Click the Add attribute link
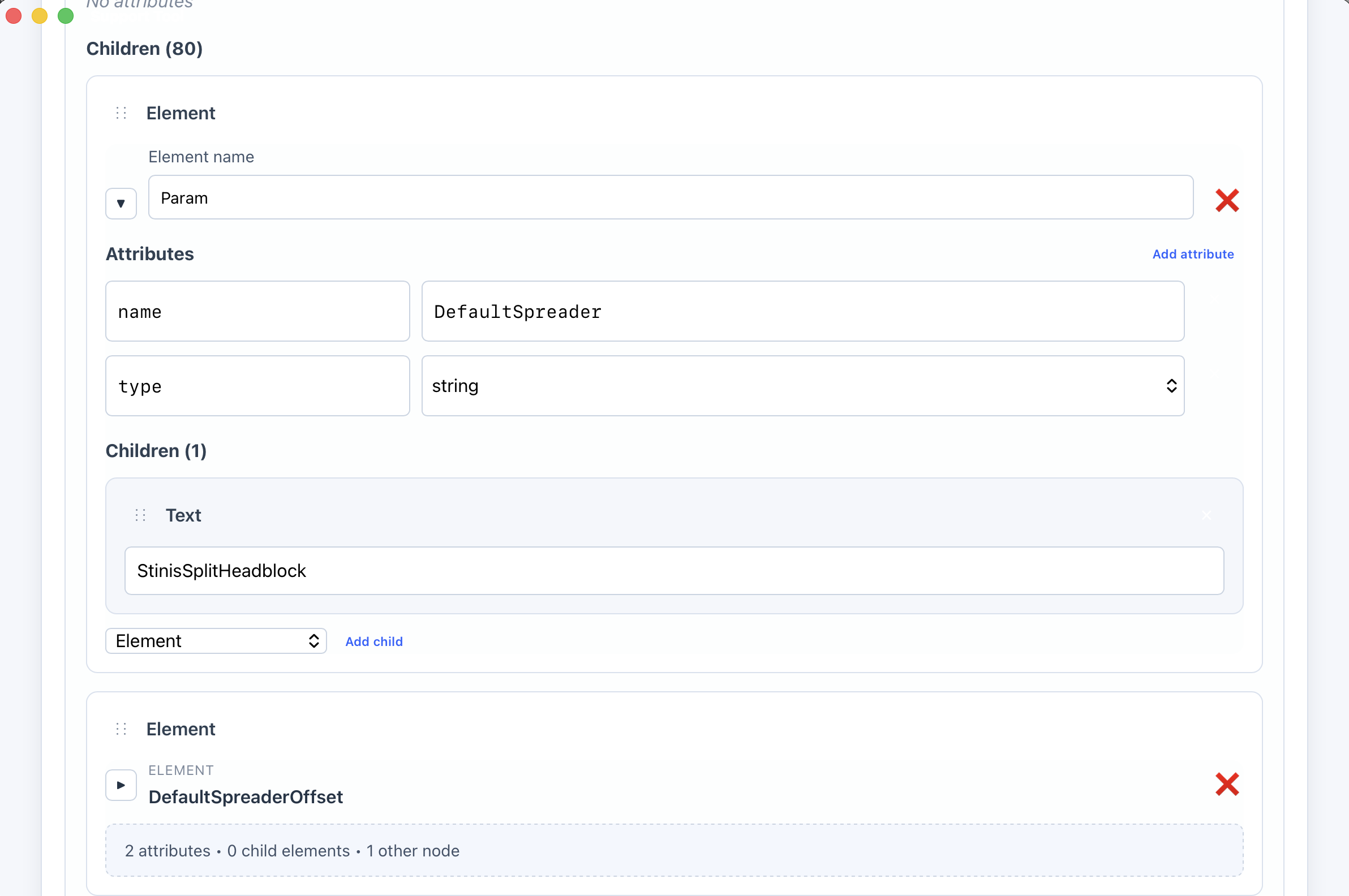Screen dimensions: 1349x896 1193,255
